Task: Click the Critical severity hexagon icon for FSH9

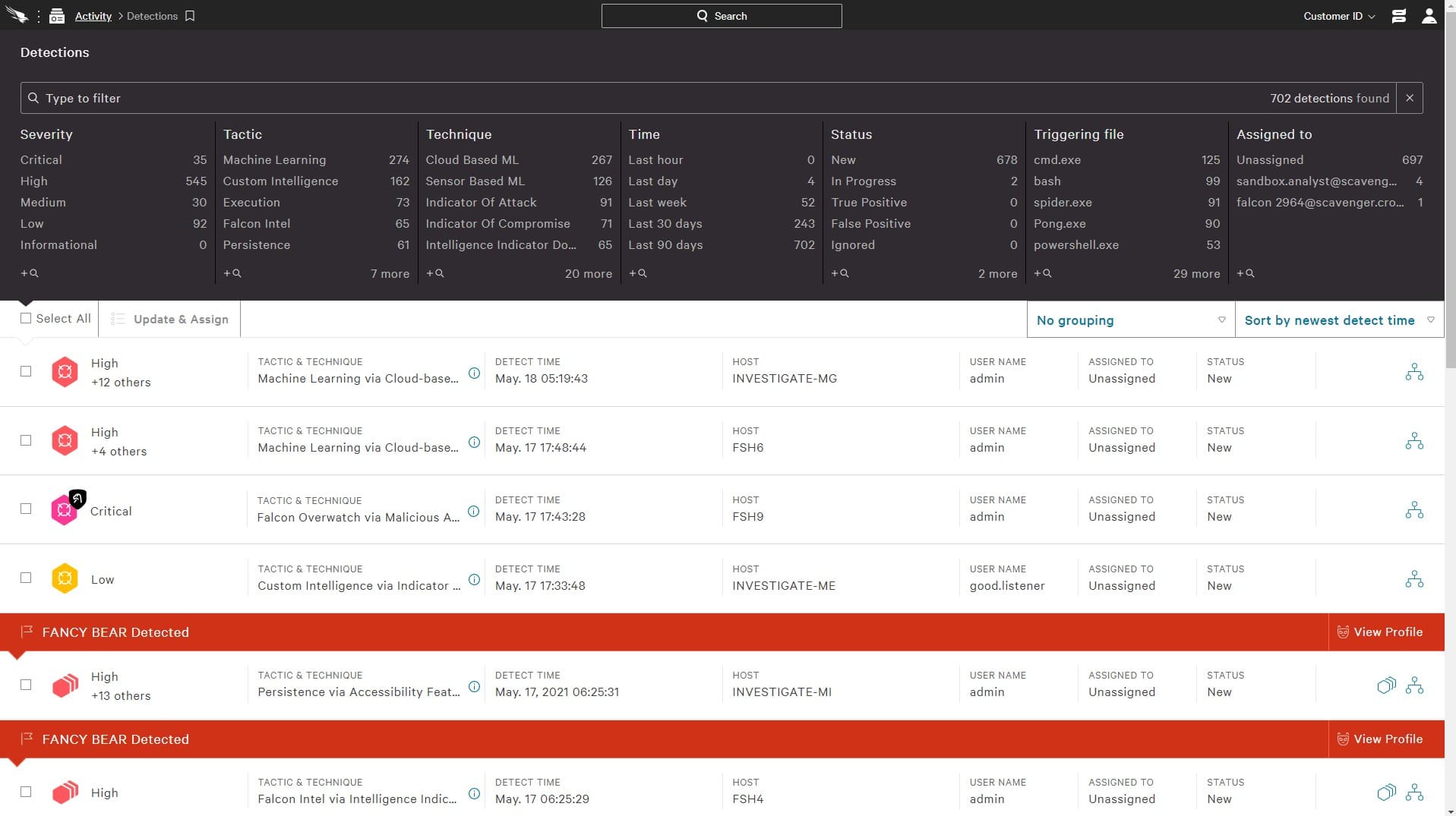Action: point(65,510)
